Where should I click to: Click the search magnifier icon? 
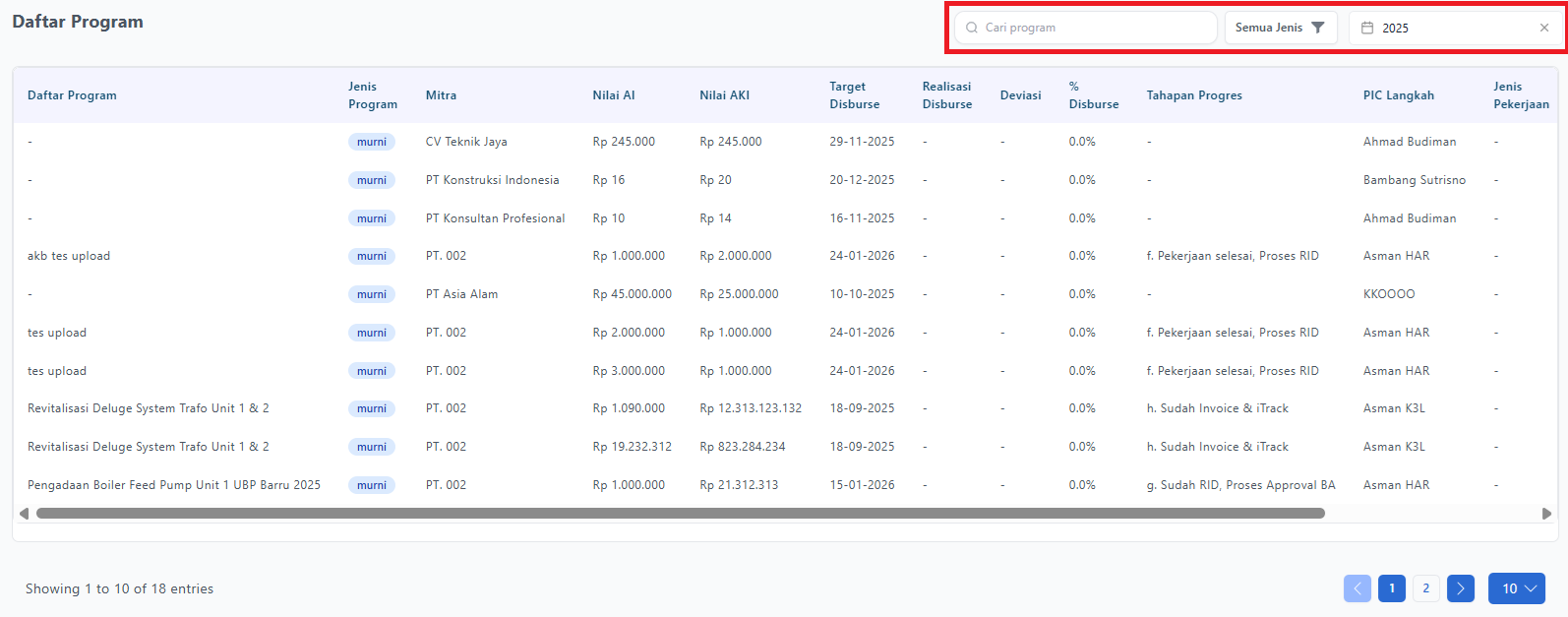972,28
